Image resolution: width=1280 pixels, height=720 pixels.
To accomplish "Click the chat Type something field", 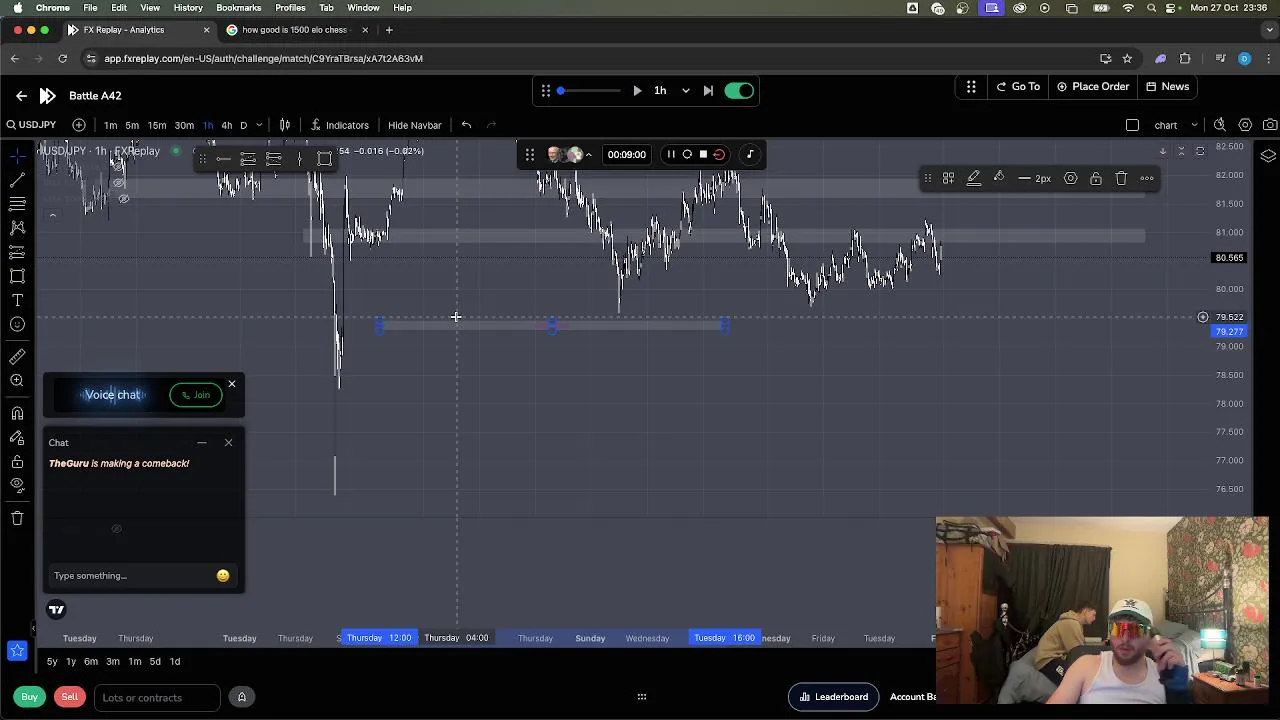I will click(130, 576).
